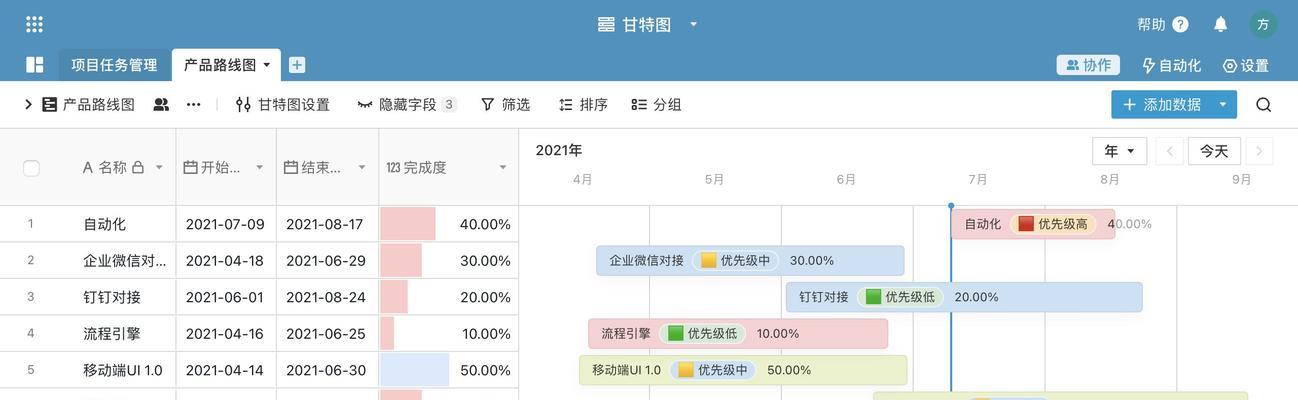This screenshot has height=400, width=1298.
Task: Open the user avatar 方
Action: click(1263, 24)
